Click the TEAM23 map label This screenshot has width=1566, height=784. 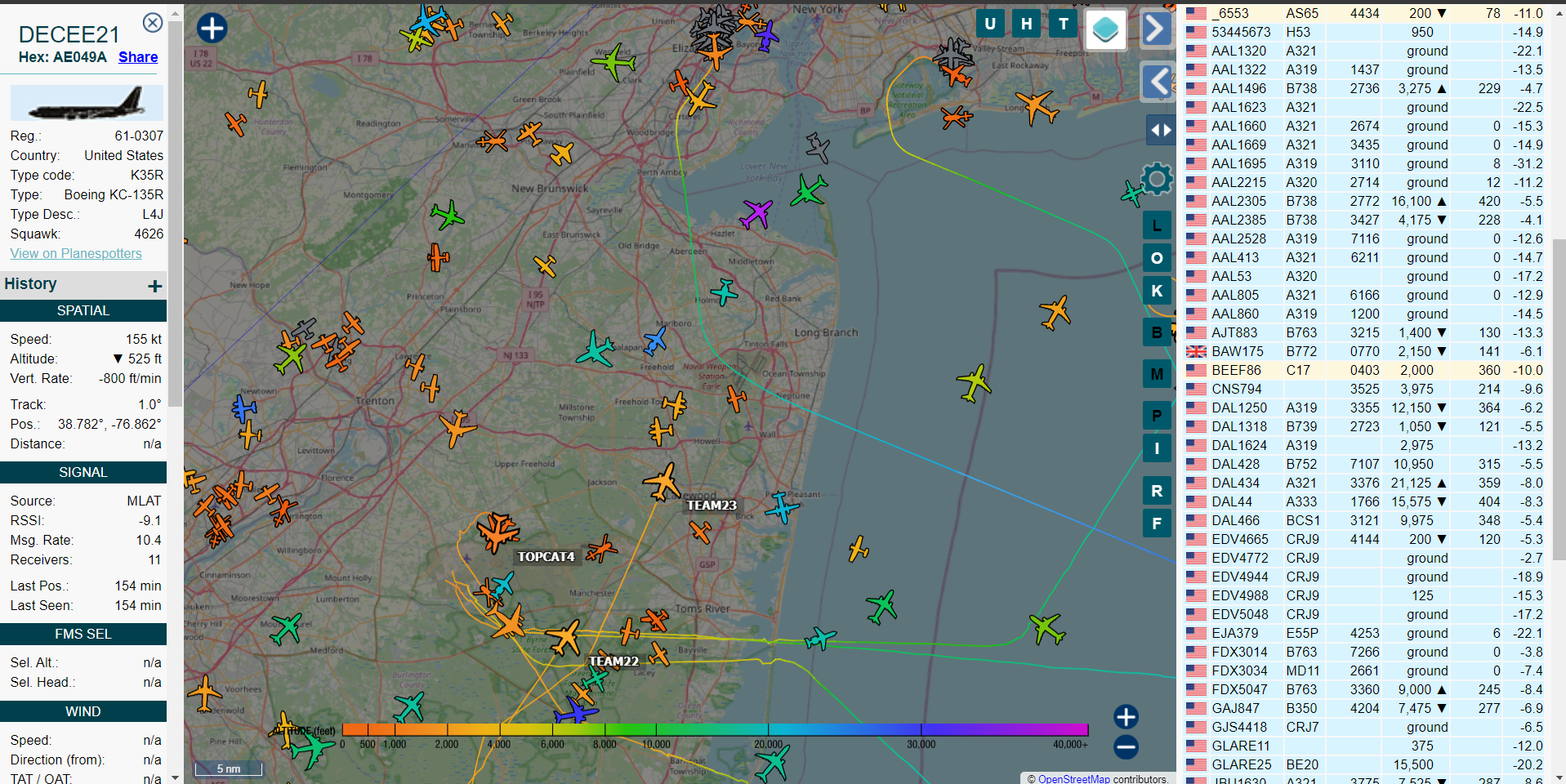pyautogui.click(x=712, y=506)
